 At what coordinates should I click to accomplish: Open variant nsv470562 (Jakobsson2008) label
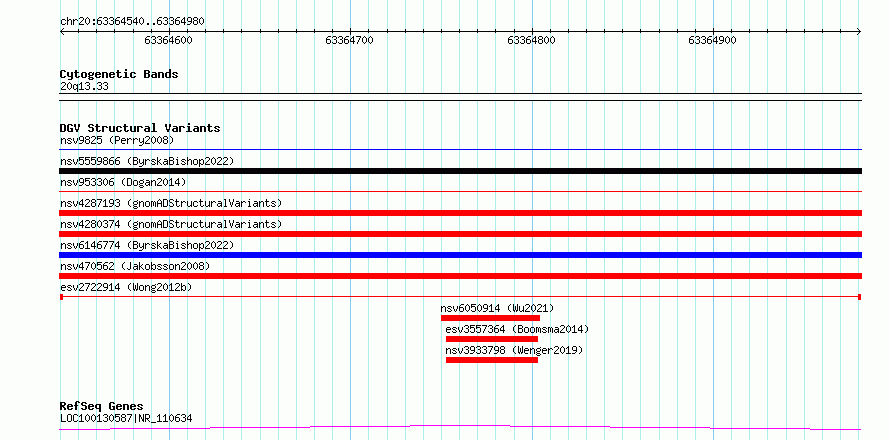pos(135,266)
